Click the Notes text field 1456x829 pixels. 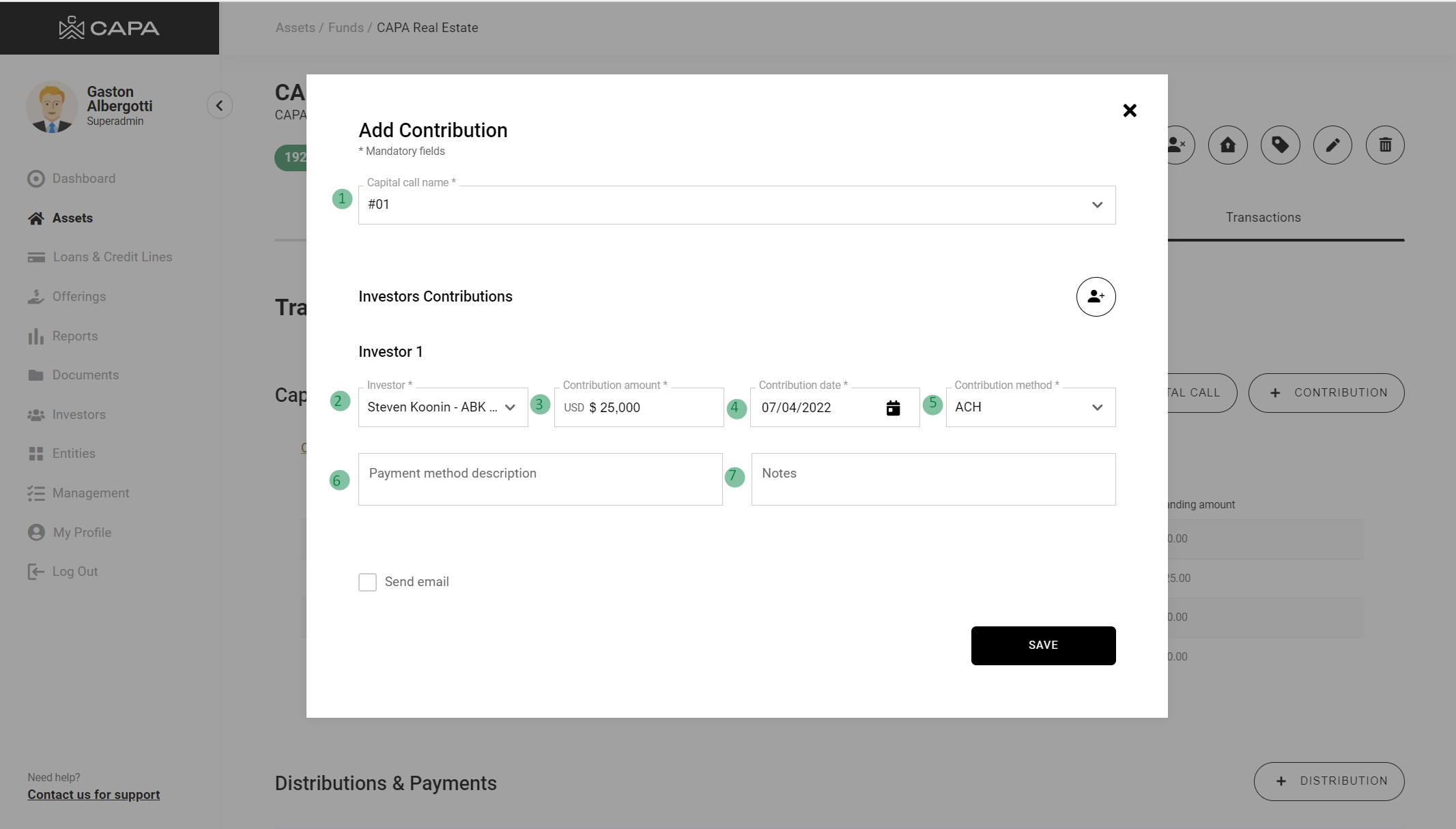point(932,479)
